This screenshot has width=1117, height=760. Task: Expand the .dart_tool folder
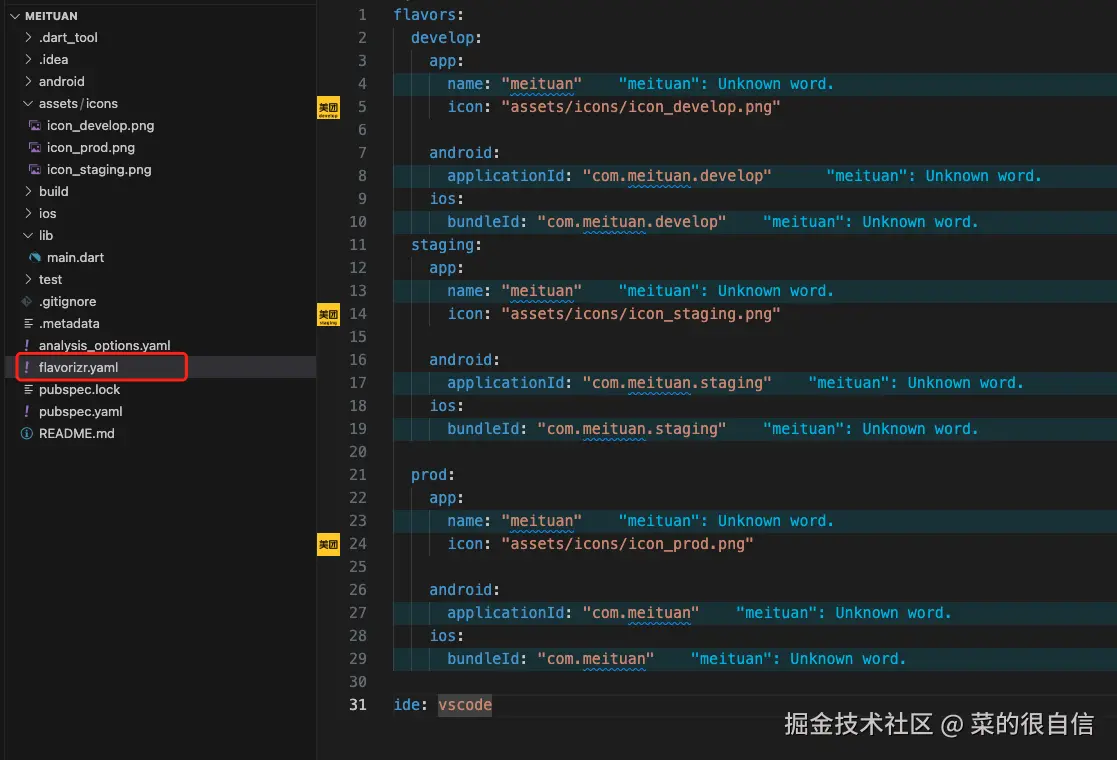(28, 37)
